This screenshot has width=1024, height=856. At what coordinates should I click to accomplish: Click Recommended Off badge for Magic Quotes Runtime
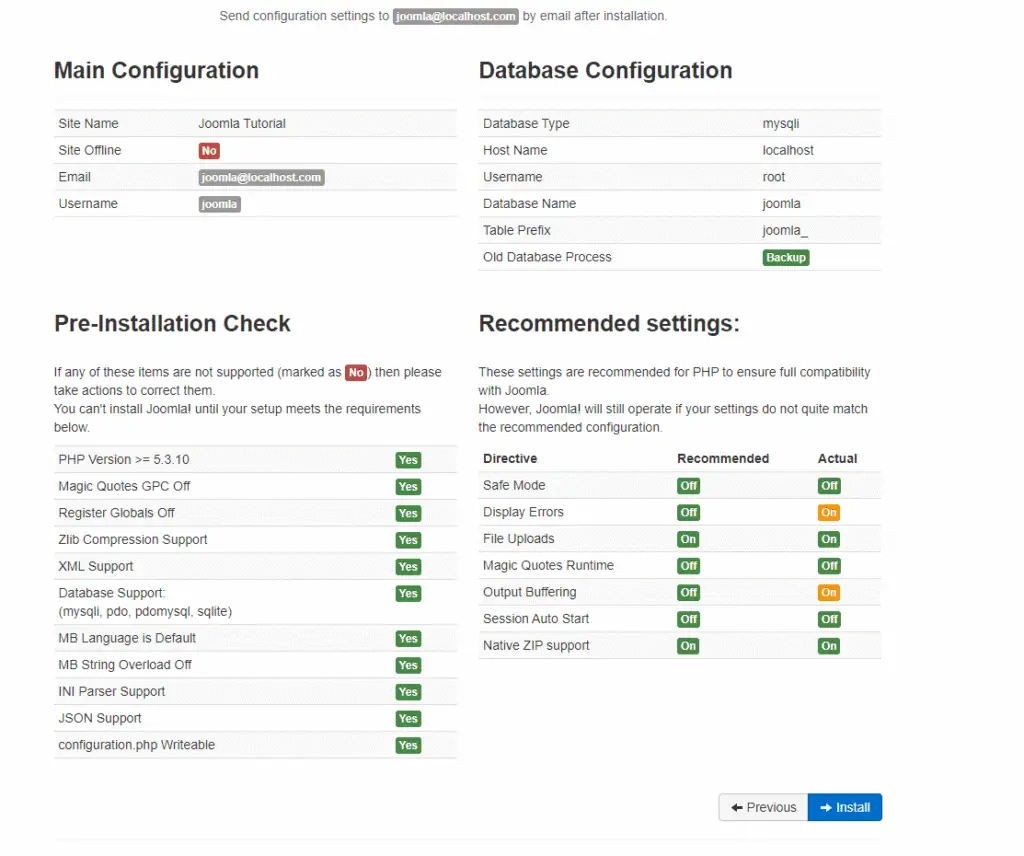click(x=688, y=566)
